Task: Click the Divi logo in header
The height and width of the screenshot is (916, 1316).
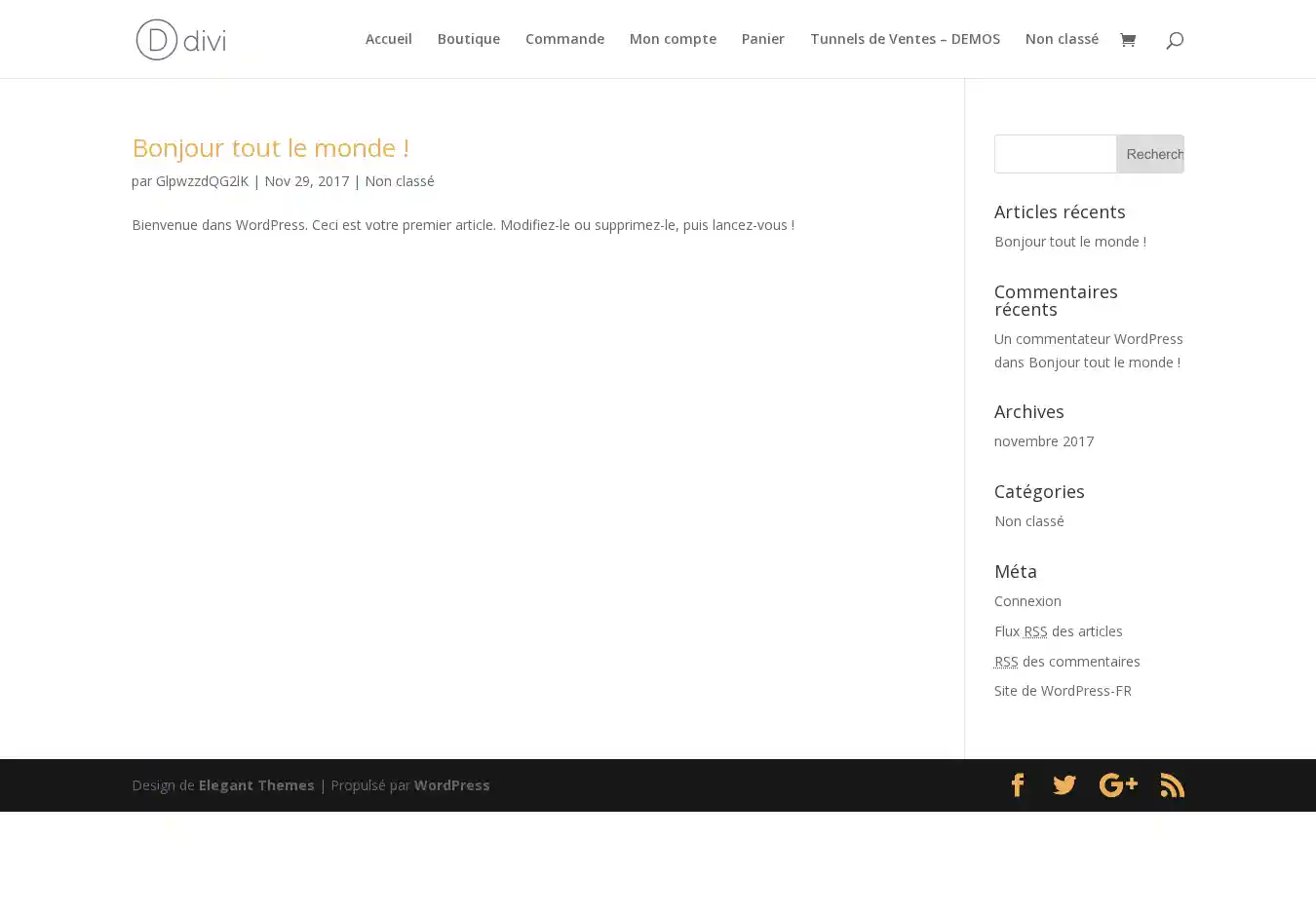Action: tap(180, 40)
